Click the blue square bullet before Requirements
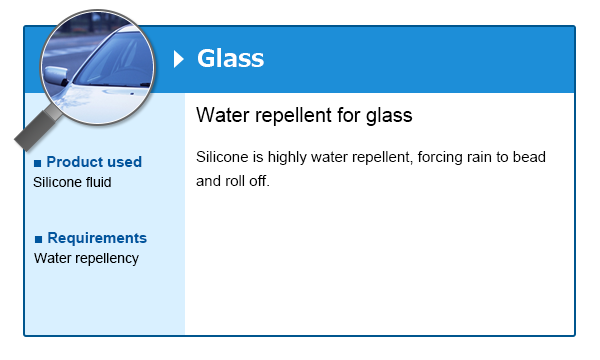600x360 pixels. (38, 239)
